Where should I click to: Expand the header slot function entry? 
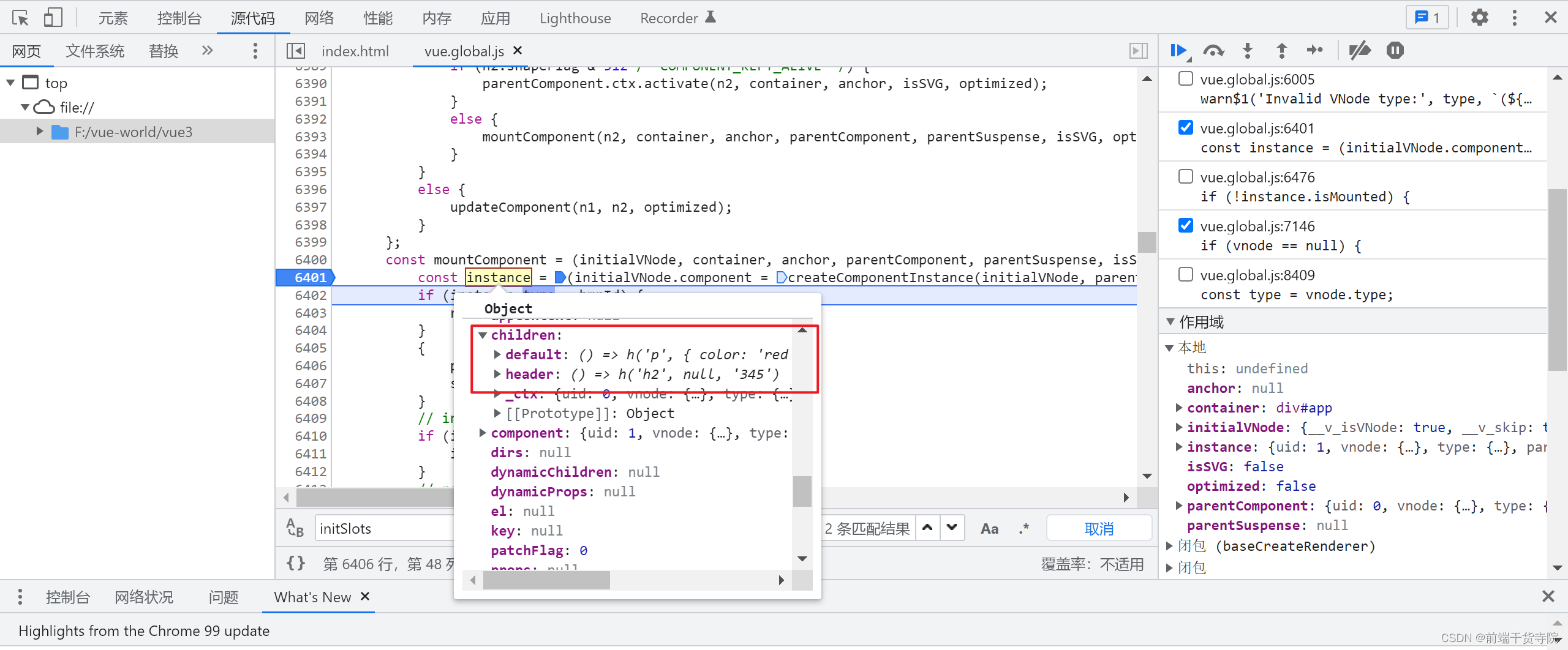coord(497,374)
